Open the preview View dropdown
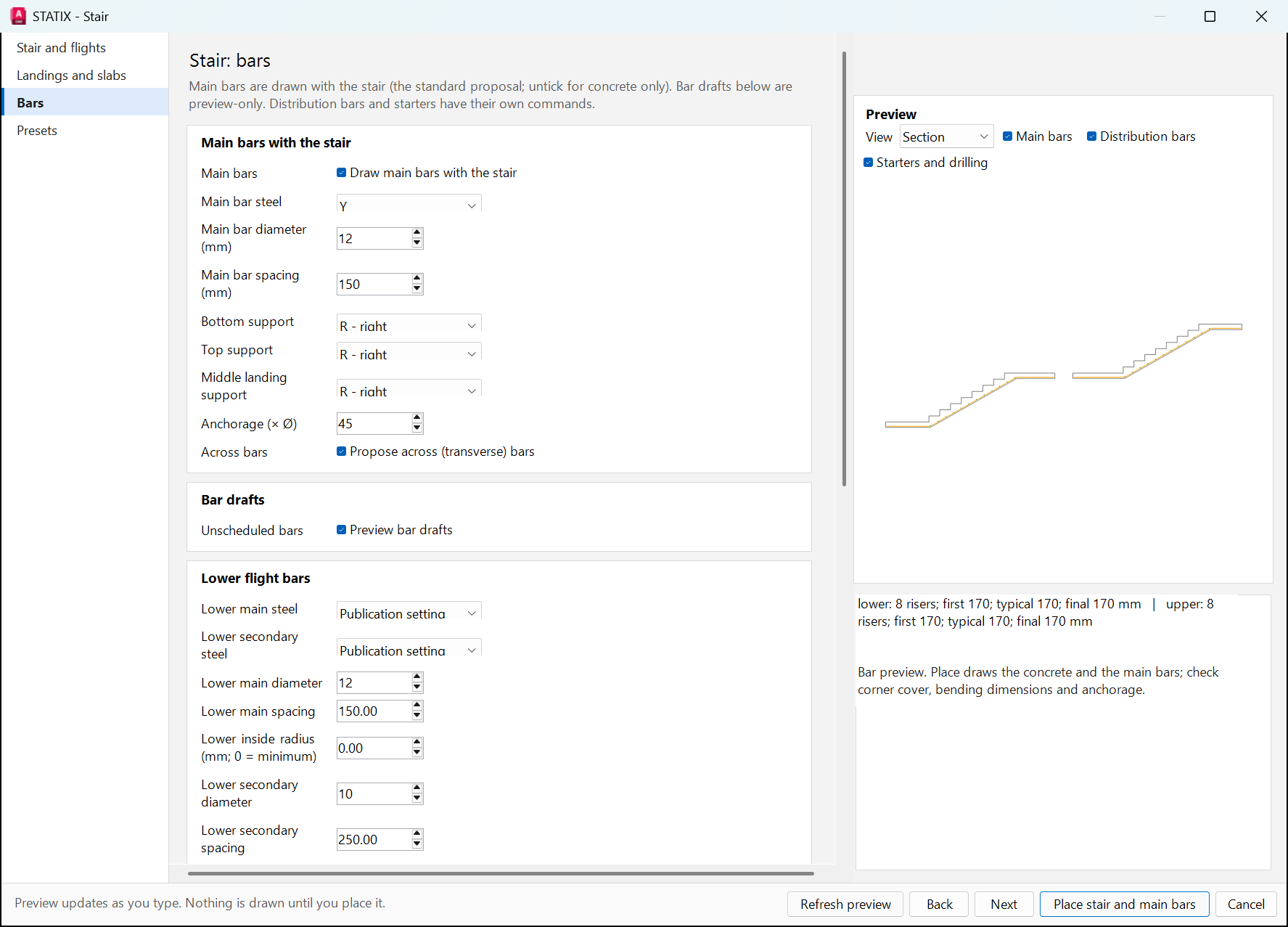This screenshot has height=927, width=1288. click(x=947, y=136)
